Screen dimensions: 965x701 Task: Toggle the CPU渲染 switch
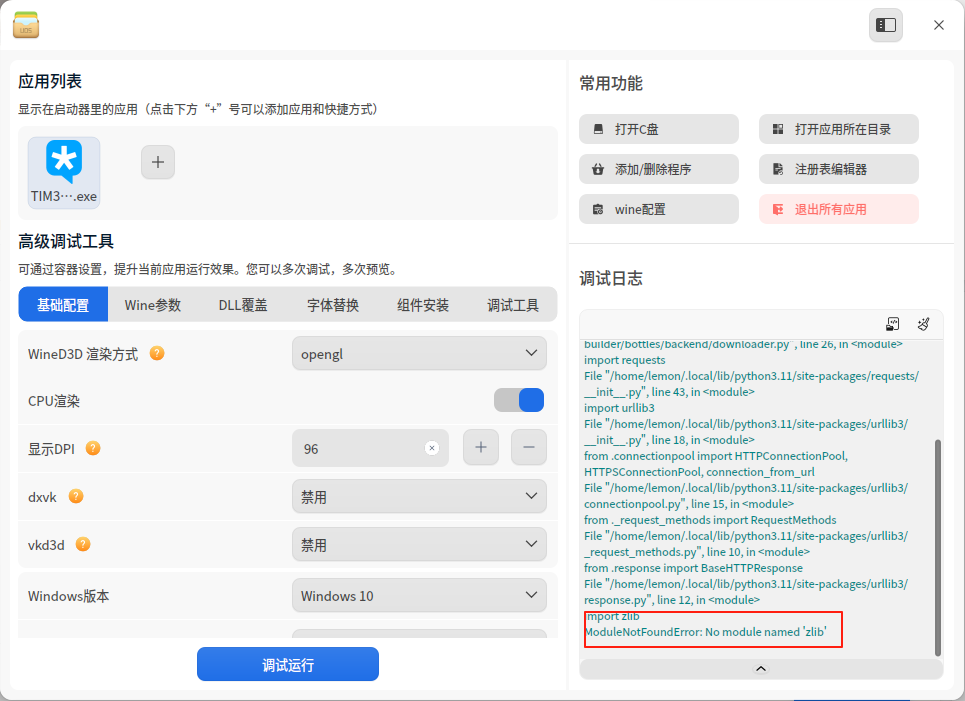point(519,400)
